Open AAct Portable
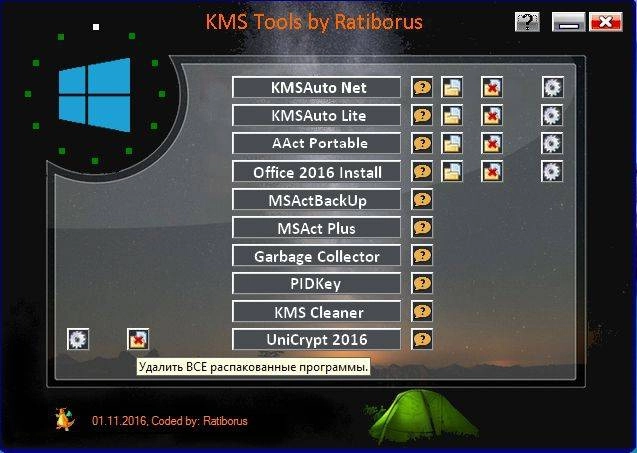Viewport: 637px width, 453px height. 316,143
